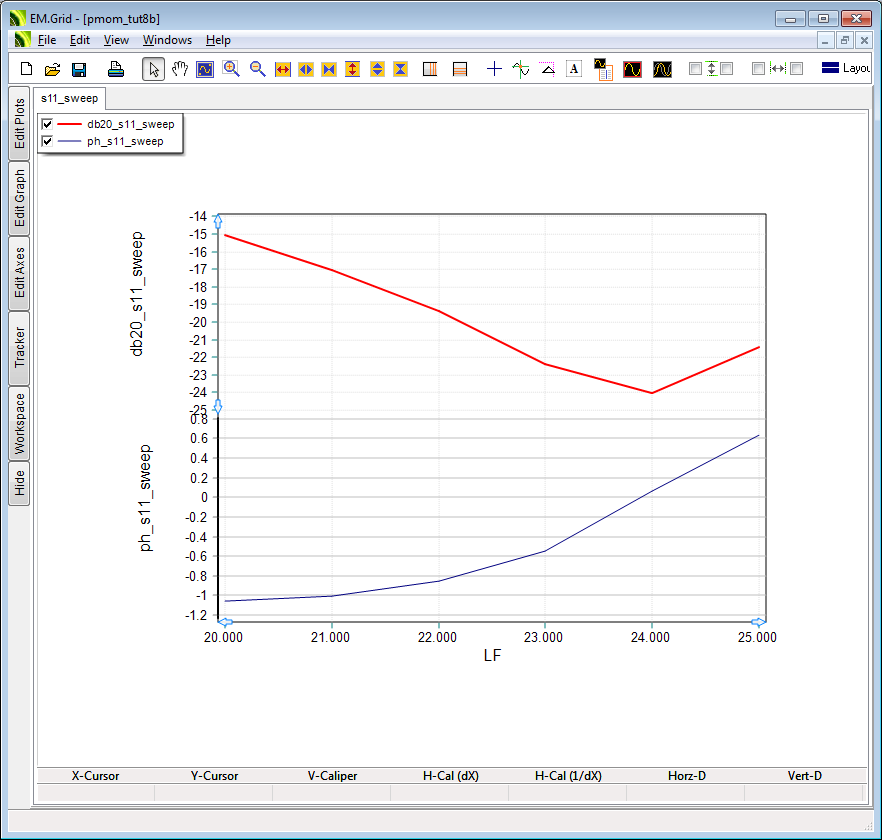This screenshot has width=882, height=840.
Task: Select the Pan hand tool
Action: [x=180, y=69]
